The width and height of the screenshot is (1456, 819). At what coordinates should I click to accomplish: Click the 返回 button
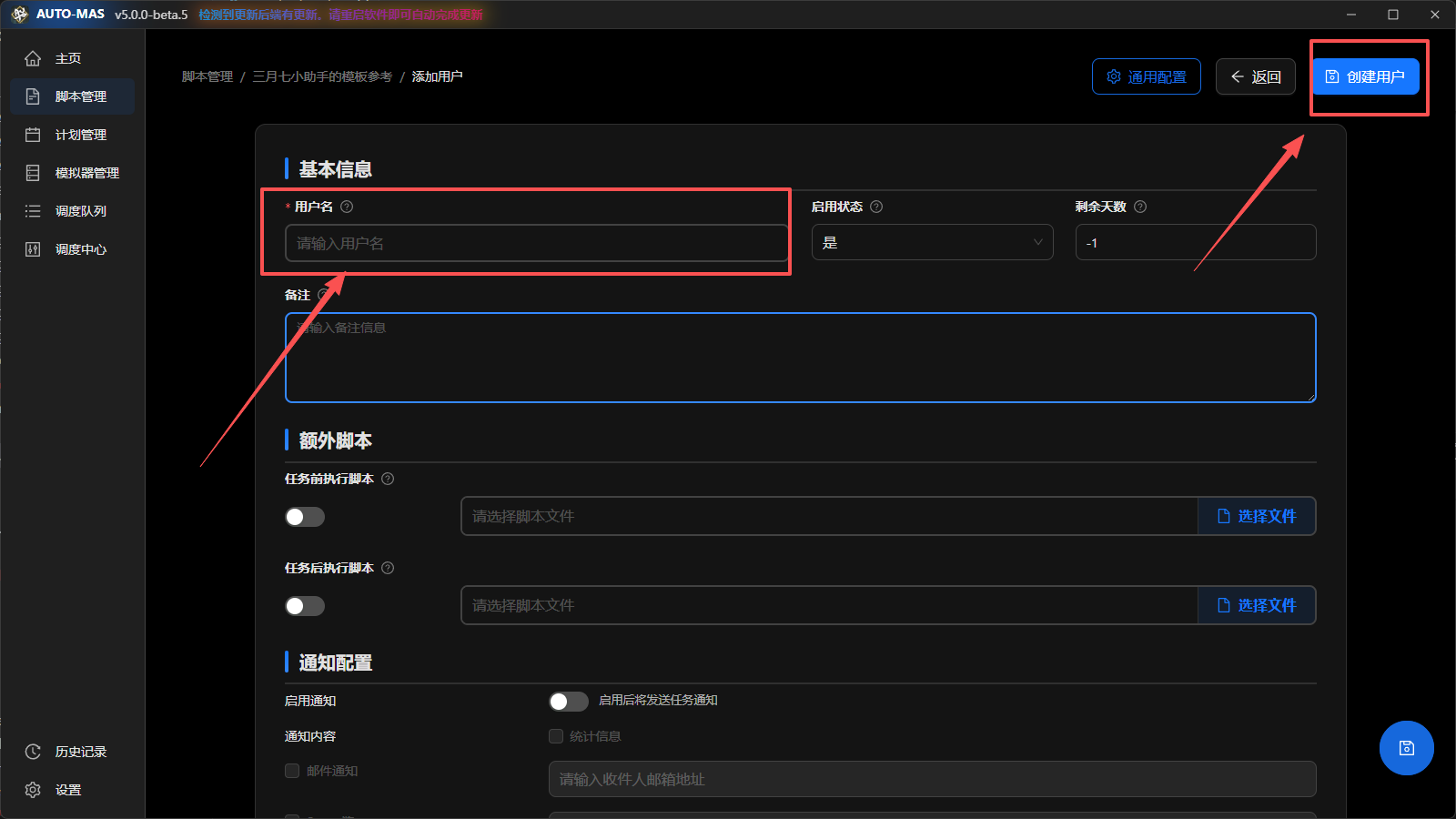1255,76
